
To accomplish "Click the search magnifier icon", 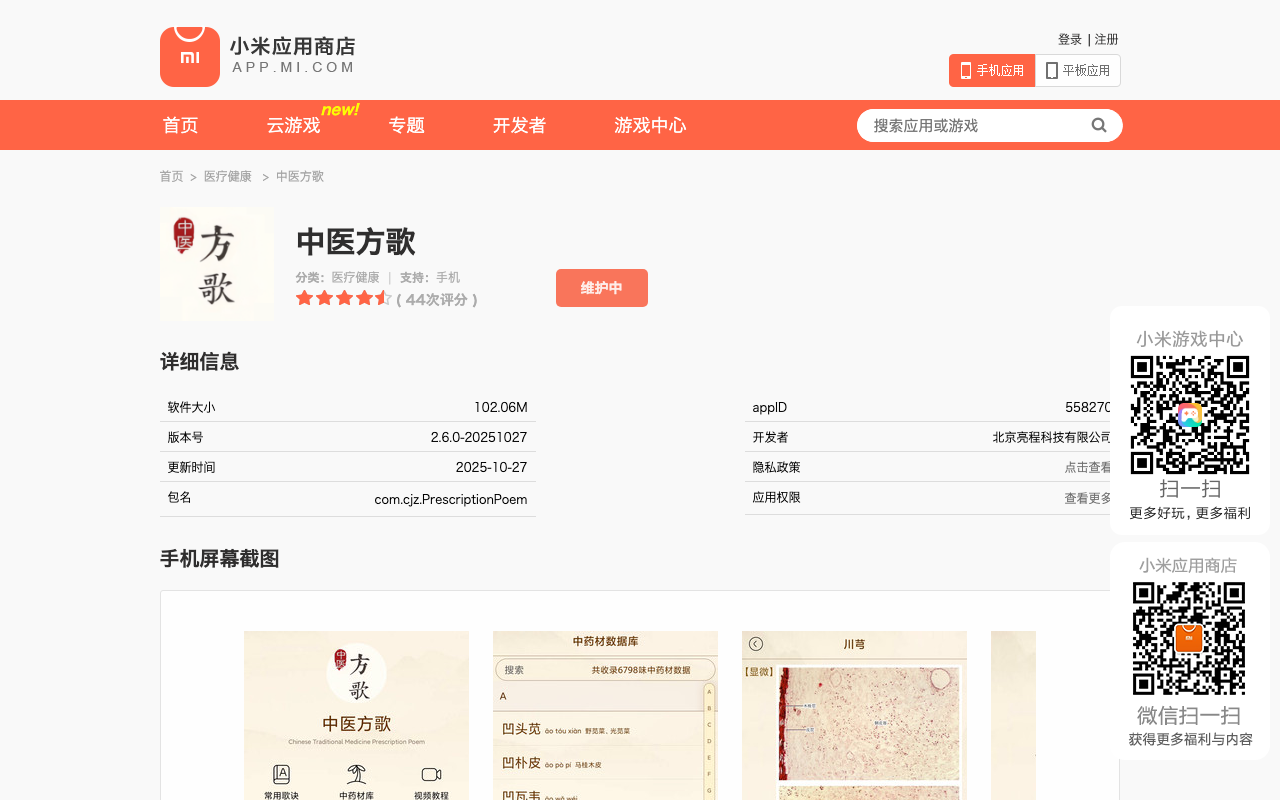I will (1099, 125).
